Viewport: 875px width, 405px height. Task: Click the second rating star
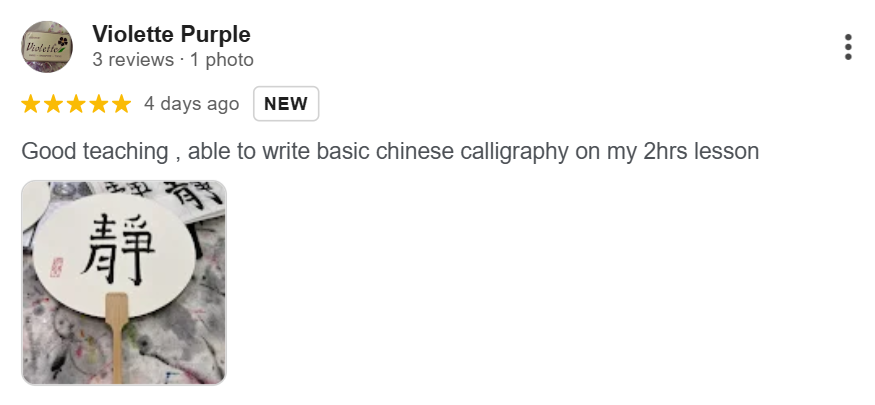pos(53,104)
